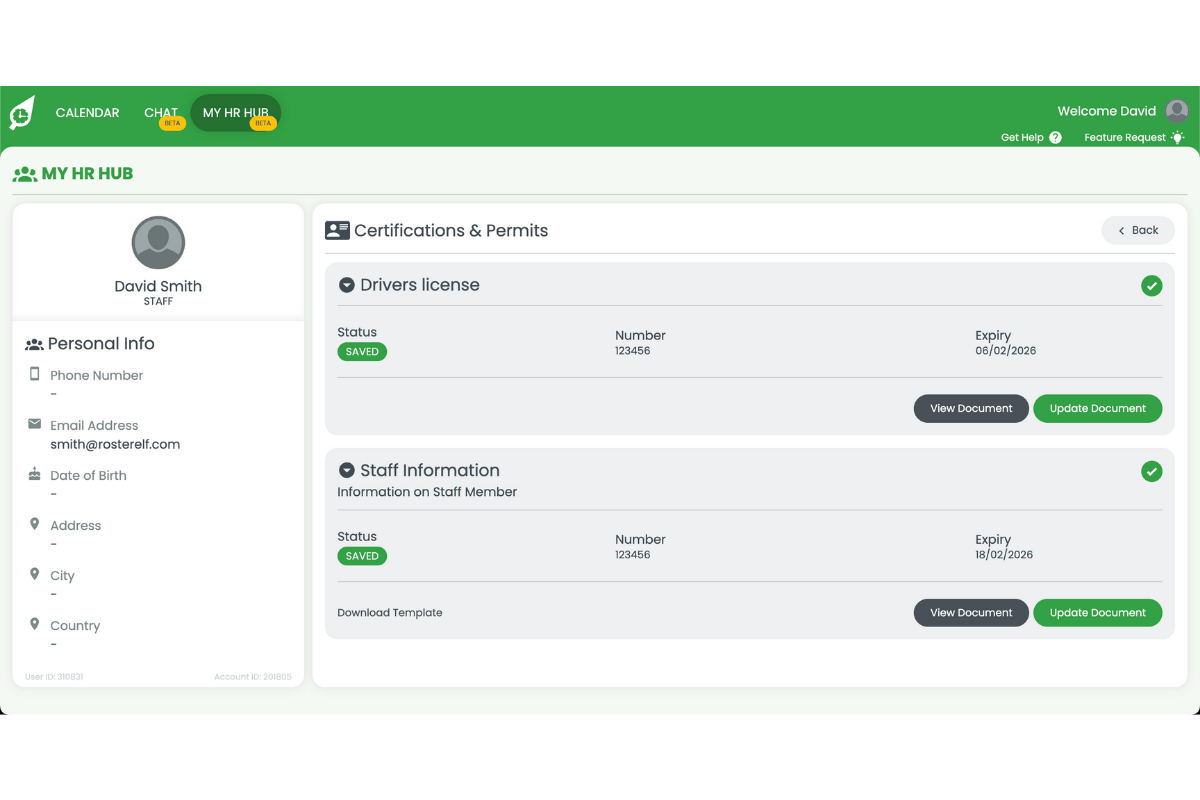The height and width of the screenshot is (800, 1200).
Task: Click the Email Address envelope icon
Action: (35, 424)
